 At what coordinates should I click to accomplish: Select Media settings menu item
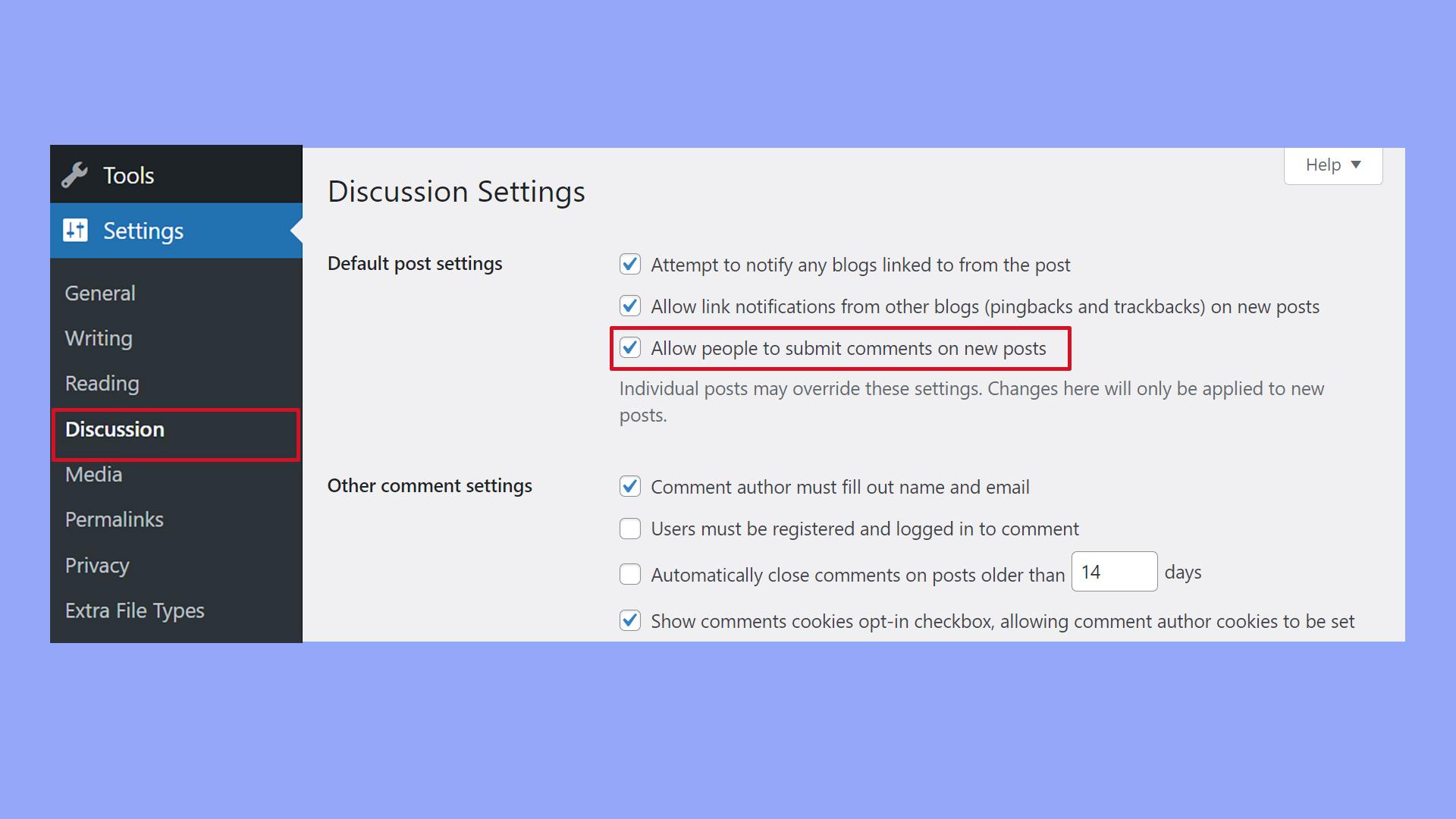(93, 473)
